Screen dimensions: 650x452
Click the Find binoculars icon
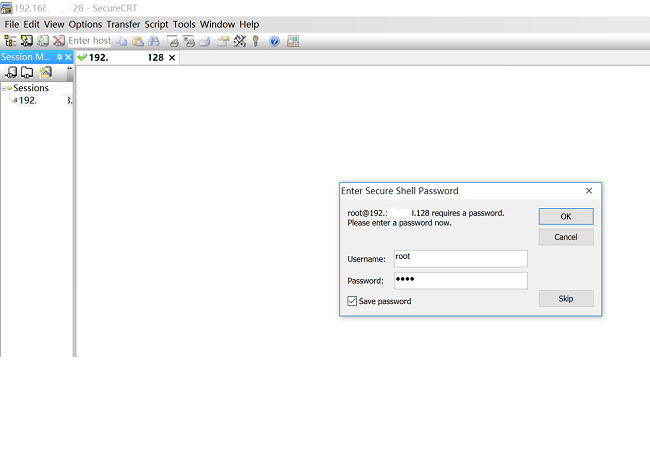click(154, 41)
